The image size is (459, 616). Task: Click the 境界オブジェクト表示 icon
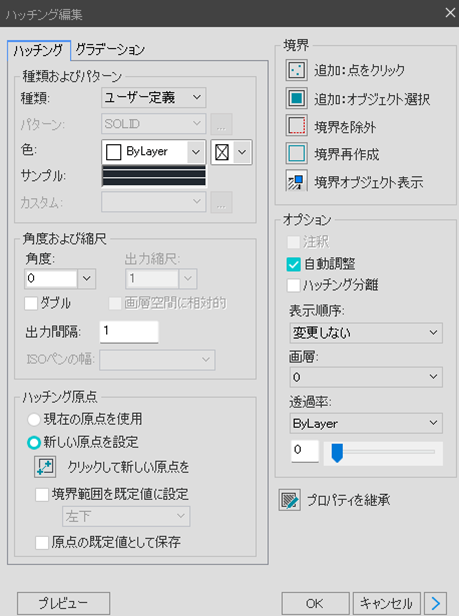(x=296, y=182)
